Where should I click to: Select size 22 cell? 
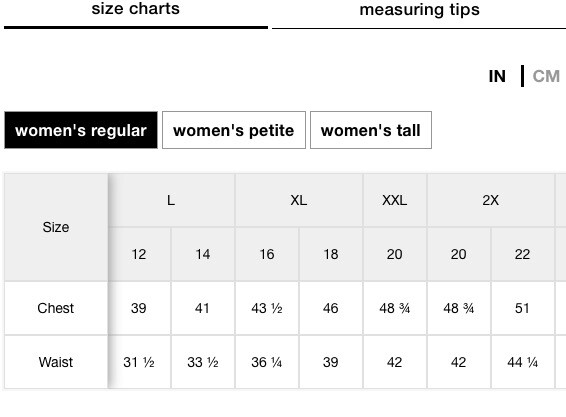523,254
